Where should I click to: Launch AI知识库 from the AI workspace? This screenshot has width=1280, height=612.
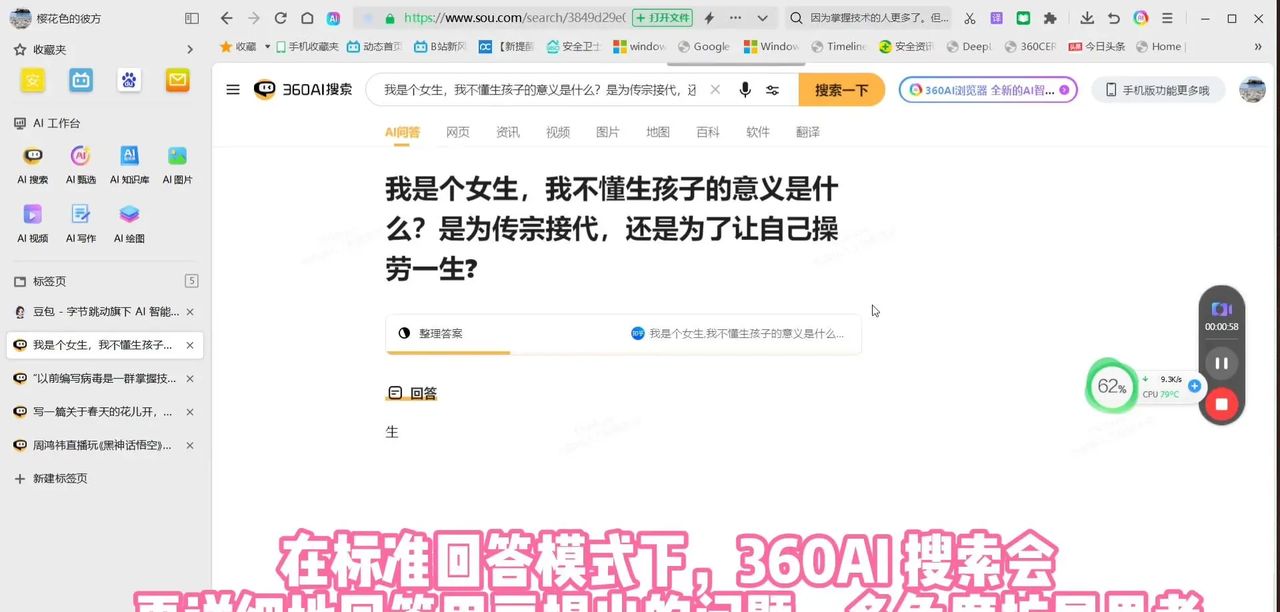pyautogui.click(x=129, y=160)
